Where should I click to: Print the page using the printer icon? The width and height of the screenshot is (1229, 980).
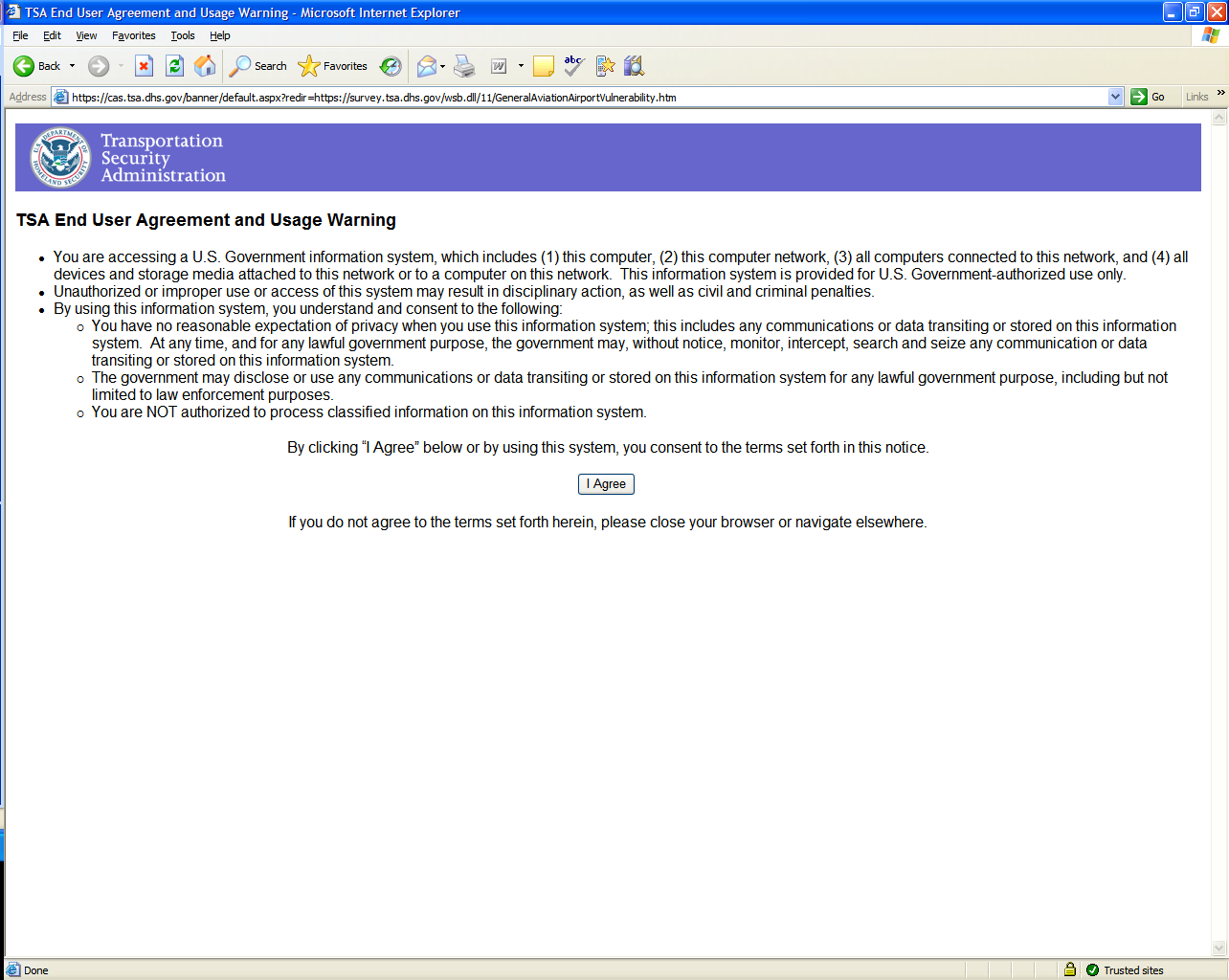464,66
